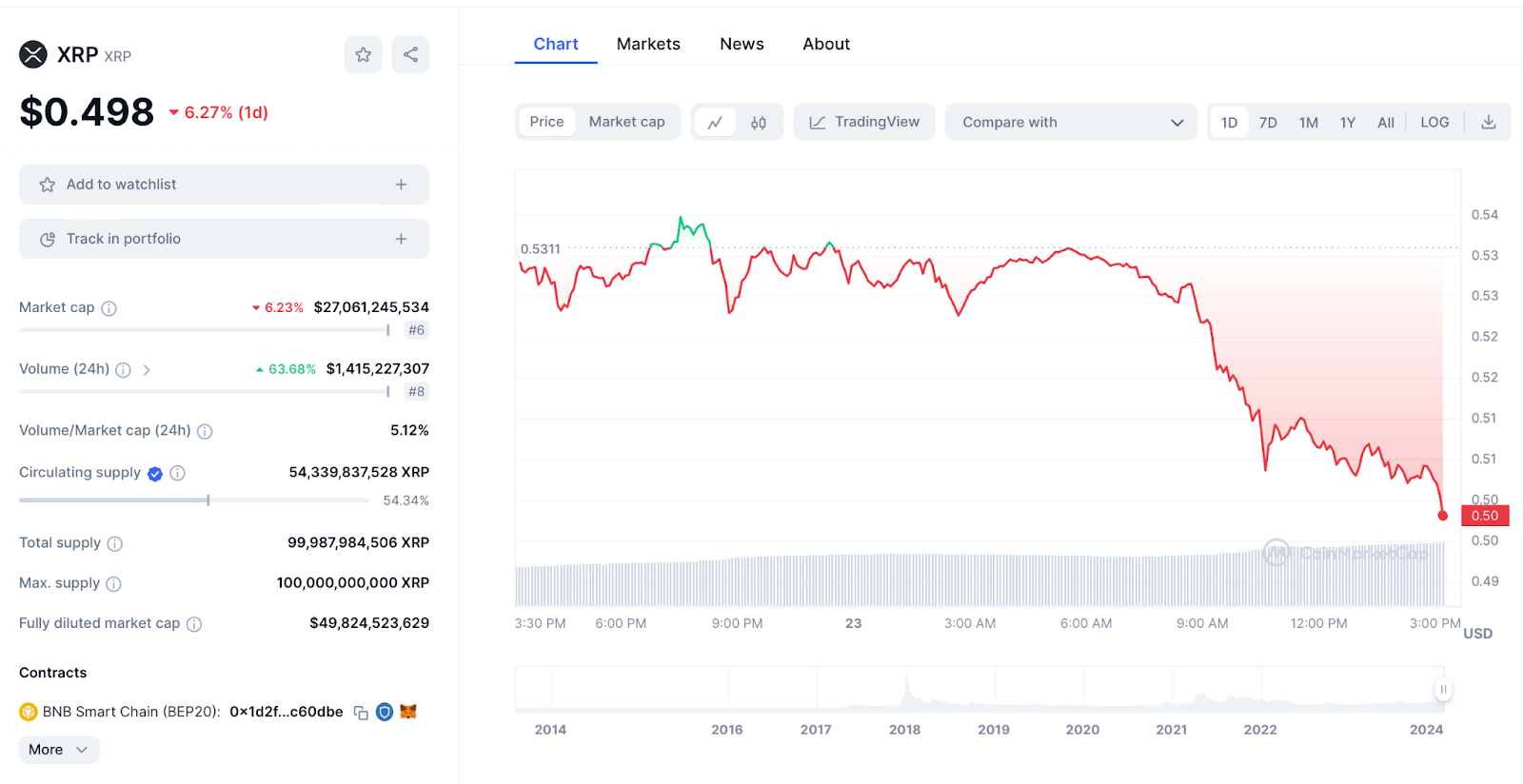Click plus icon on Add to watchlist

pyautogui.click(x=401, y=185)
